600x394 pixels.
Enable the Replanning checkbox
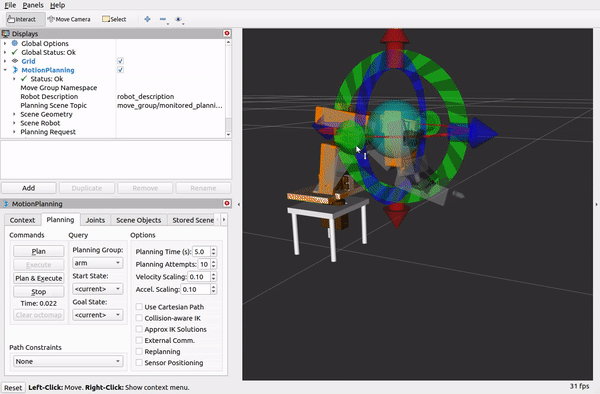139,351
